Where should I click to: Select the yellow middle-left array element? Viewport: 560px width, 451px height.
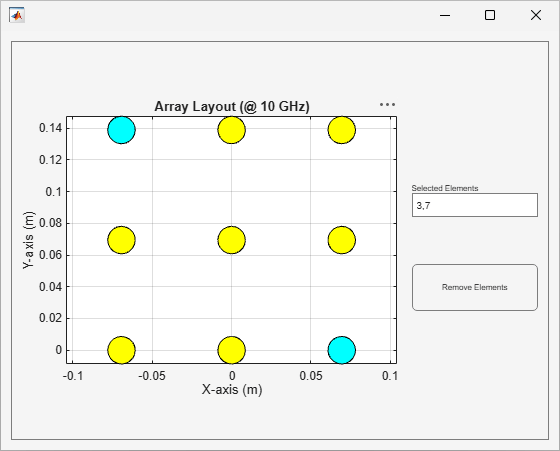(121, 240)
